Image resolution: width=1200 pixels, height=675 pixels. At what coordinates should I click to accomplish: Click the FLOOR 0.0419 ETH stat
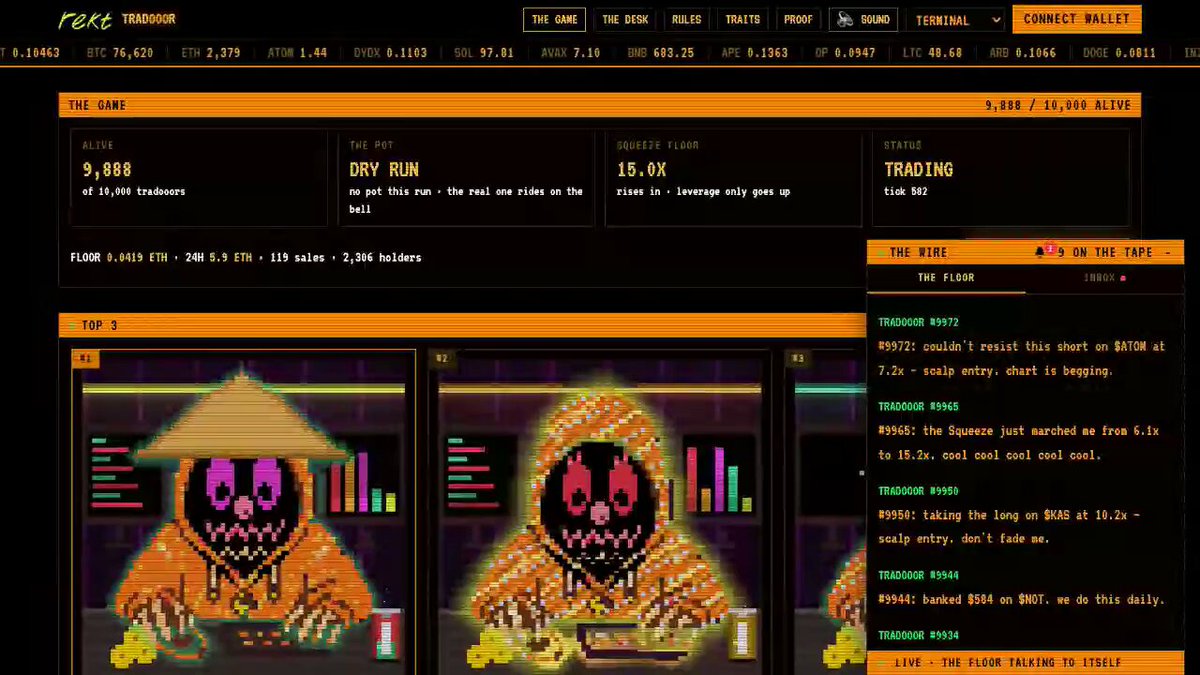pos(119,258)
